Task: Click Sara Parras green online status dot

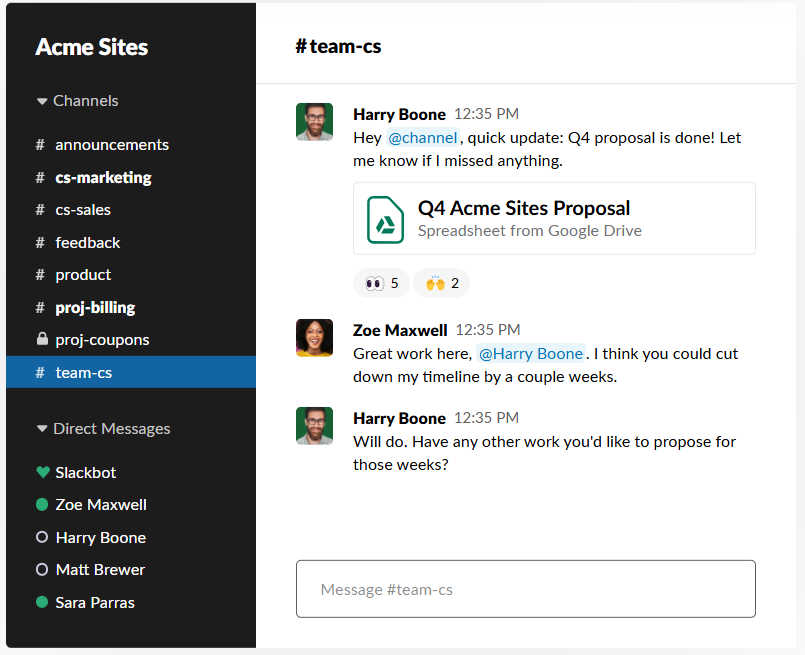Action: point(42,602)
